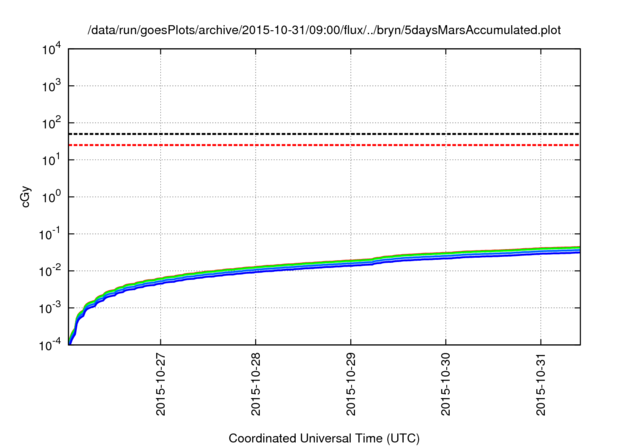Click the 10^2 y-axis tick label

click(x=51, y=123)
